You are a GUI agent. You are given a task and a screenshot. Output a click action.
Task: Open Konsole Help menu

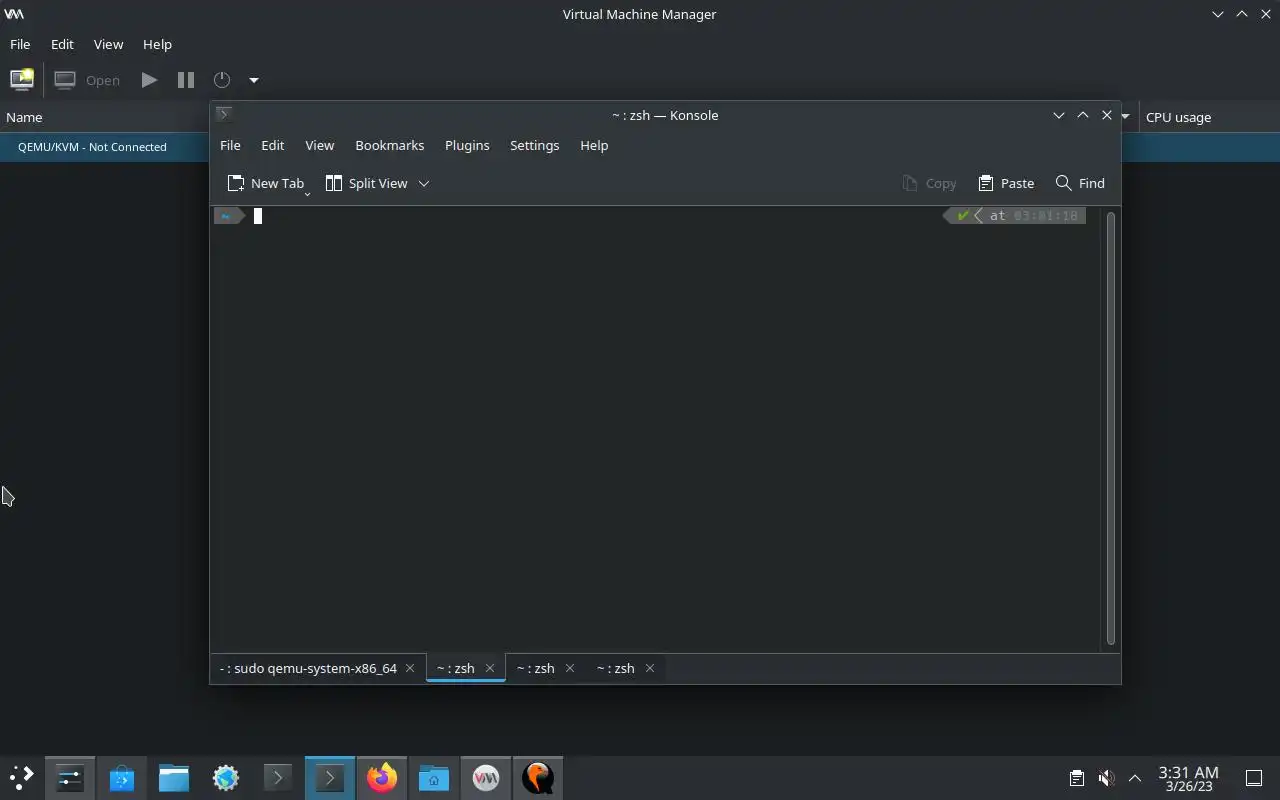[x=594, y=145]
